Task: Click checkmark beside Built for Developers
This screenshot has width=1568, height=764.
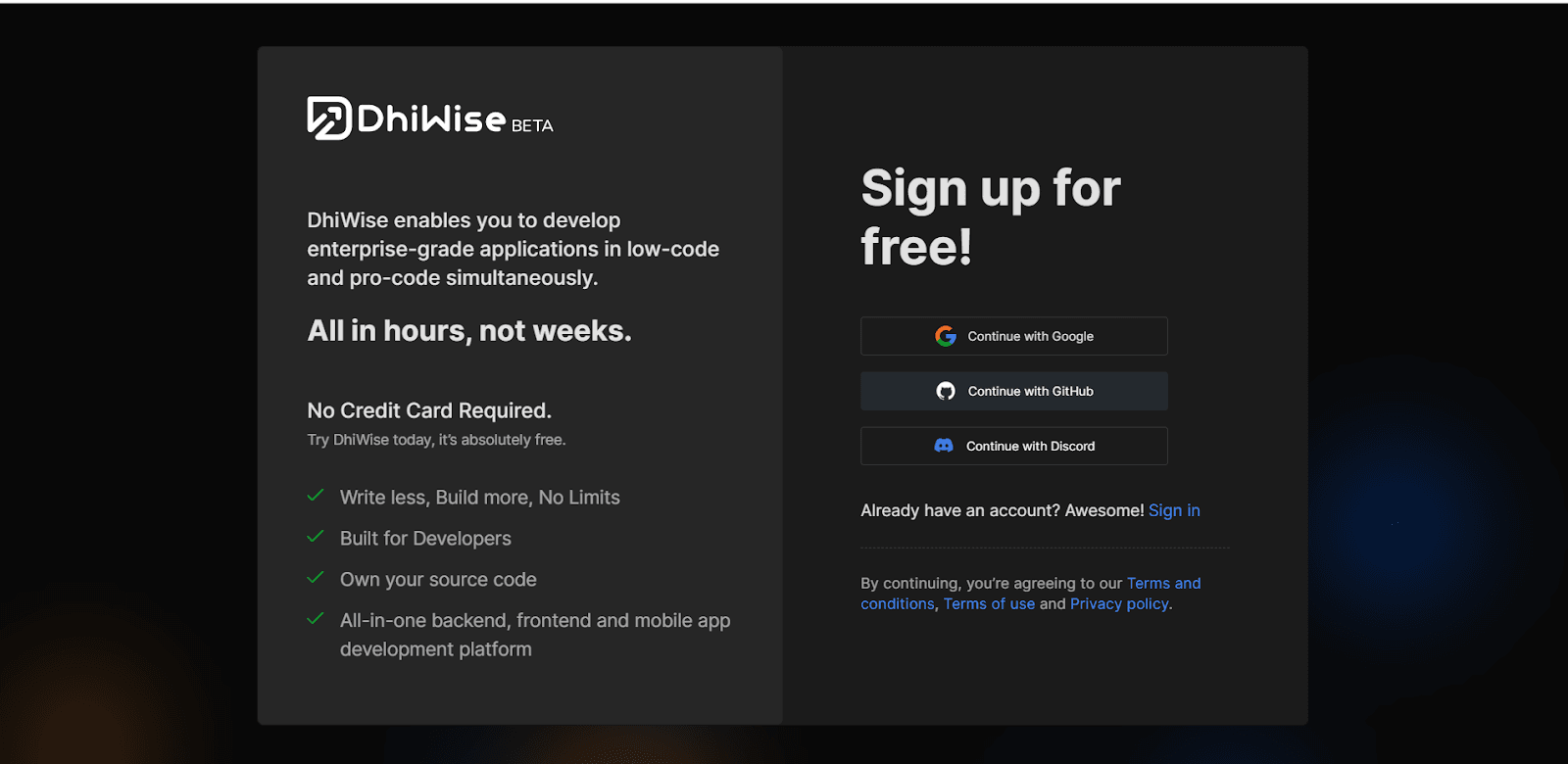Action: [316, 537]
